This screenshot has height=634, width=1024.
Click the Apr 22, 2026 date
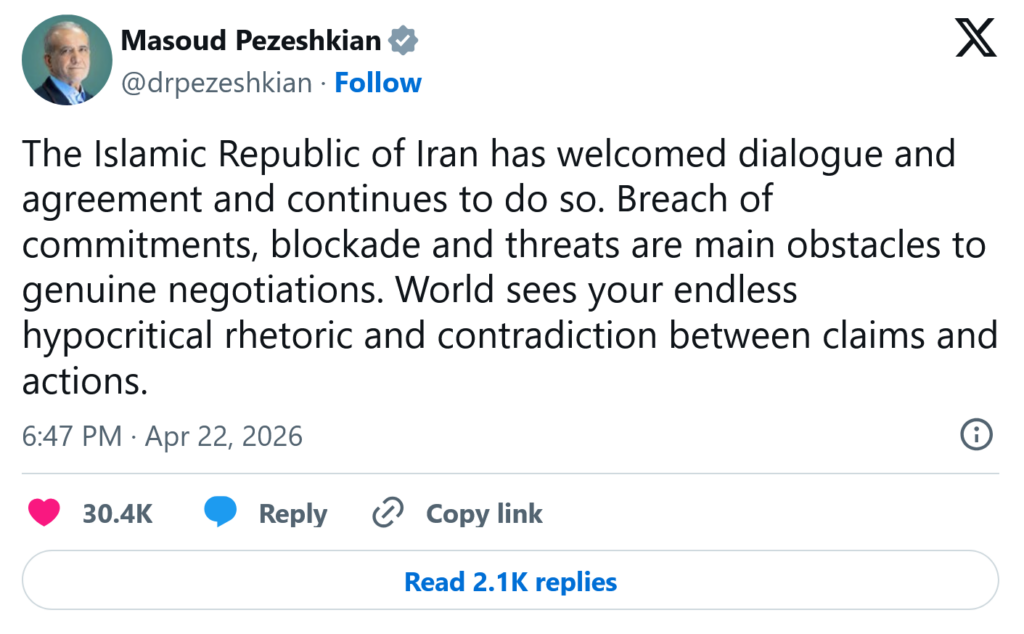(x=224, y=436)
